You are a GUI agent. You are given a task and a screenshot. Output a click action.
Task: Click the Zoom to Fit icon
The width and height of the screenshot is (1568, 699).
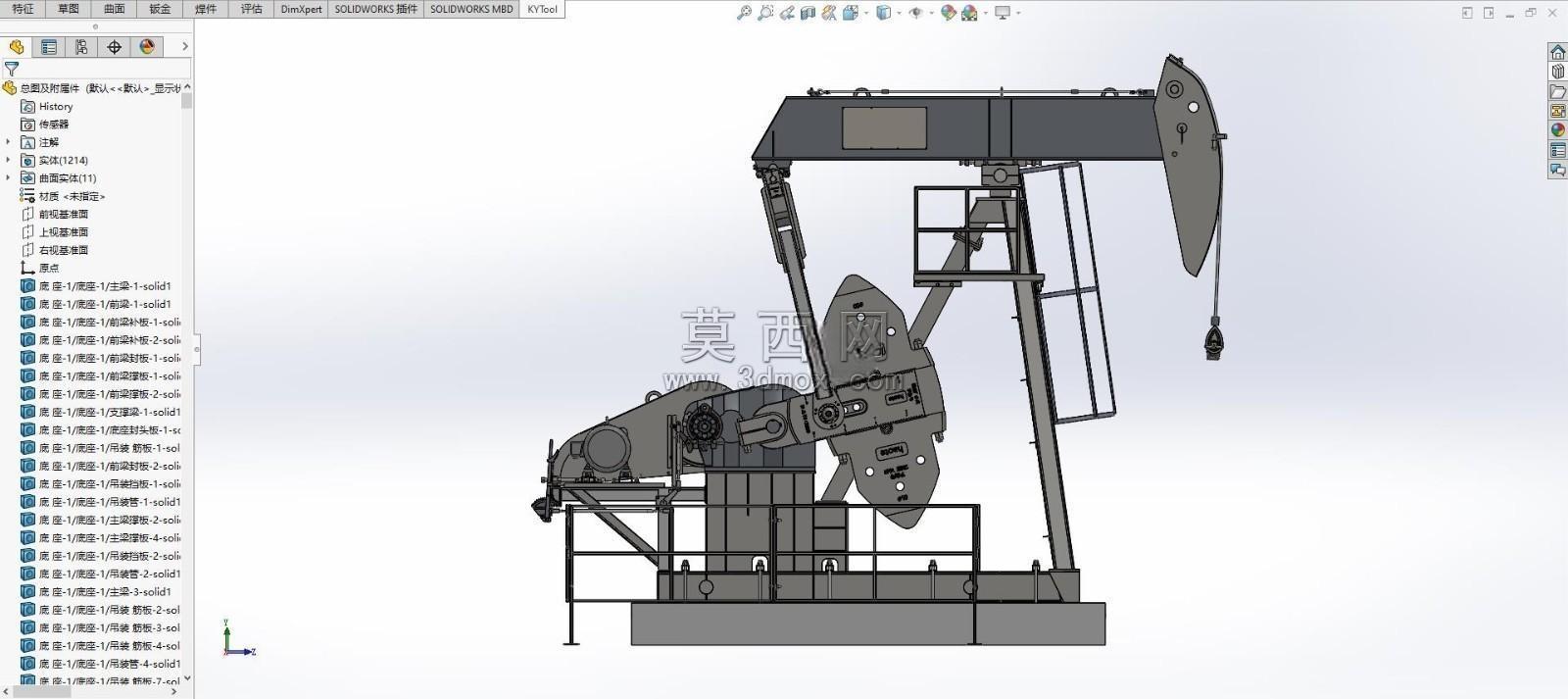pyautogui.click(x=744, y=13)
